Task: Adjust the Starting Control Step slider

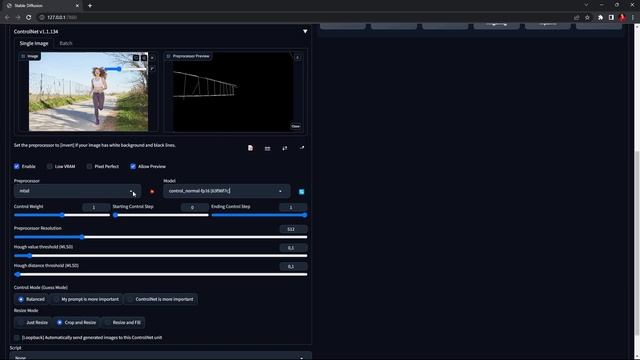Action: point(161,215)
